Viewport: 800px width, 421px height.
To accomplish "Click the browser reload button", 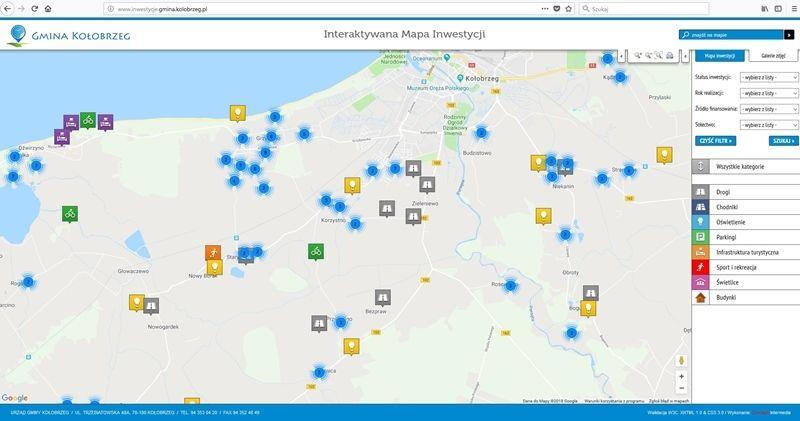I will pos(35,9).
